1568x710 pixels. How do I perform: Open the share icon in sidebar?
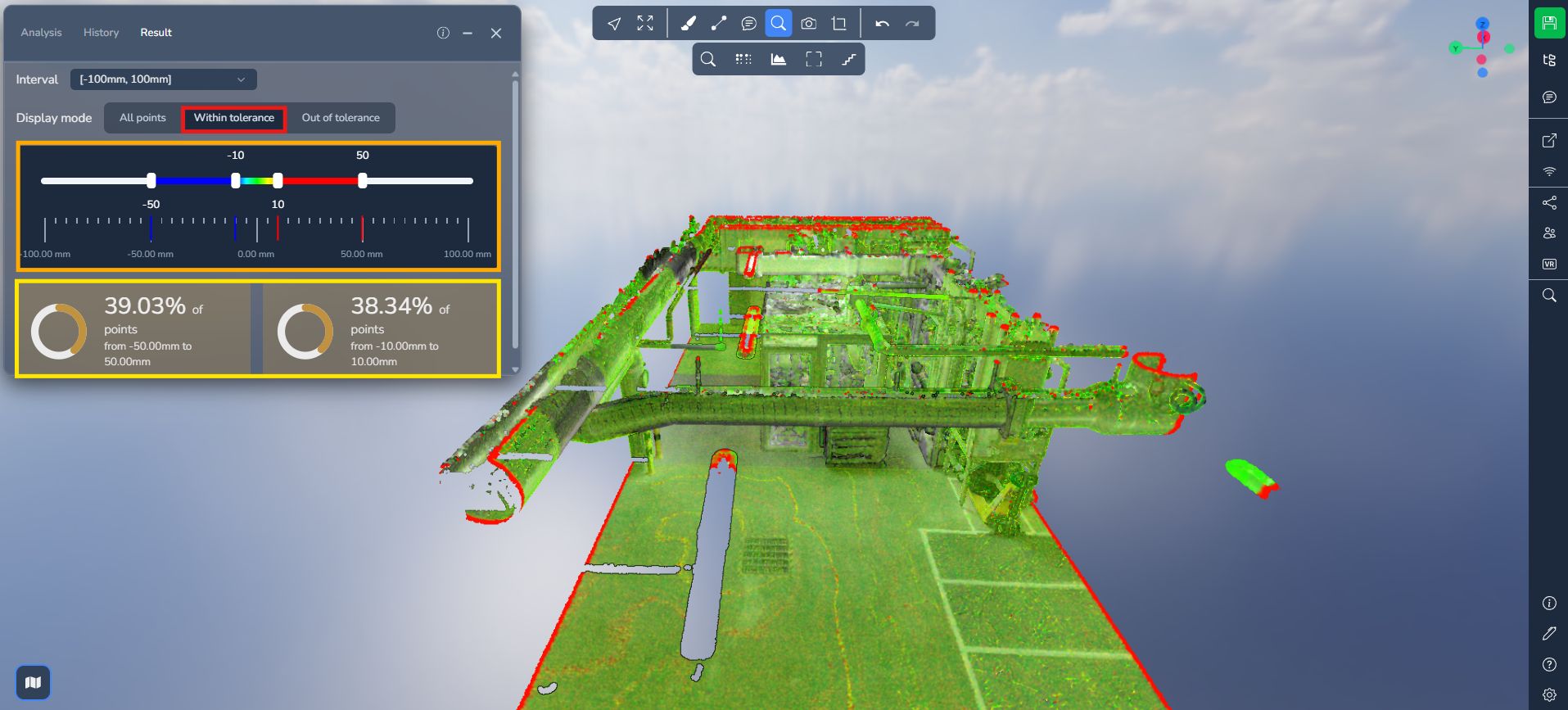[x=1549, y=202]
